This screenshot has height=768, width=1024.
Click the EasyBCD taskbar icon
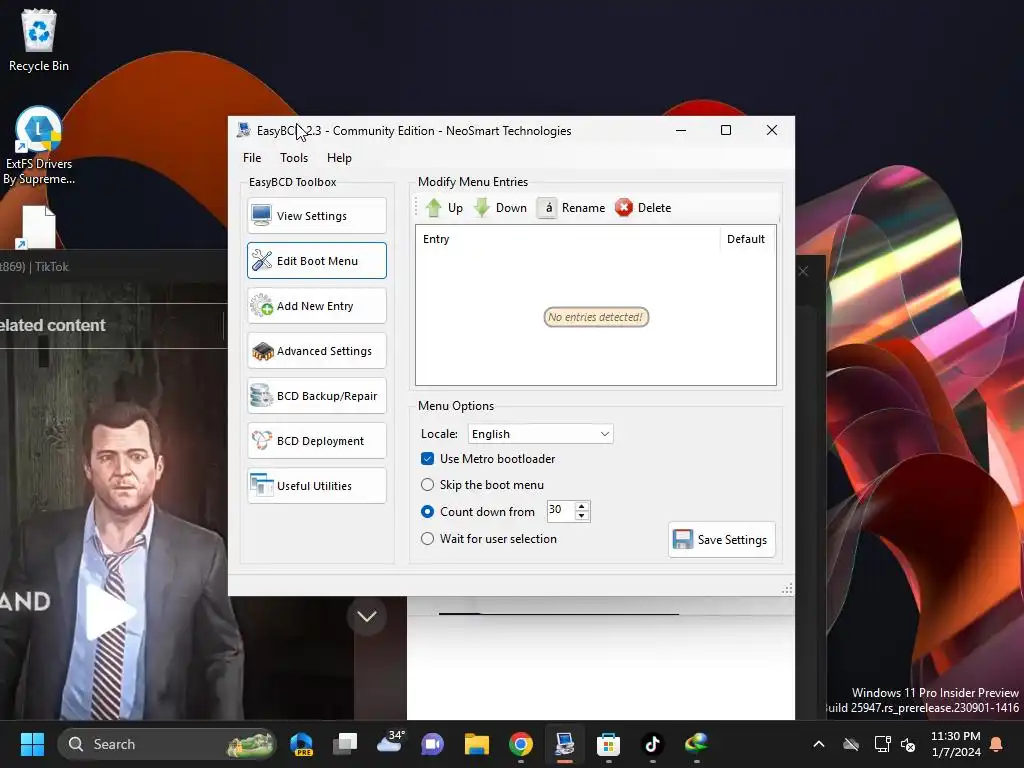564,744
